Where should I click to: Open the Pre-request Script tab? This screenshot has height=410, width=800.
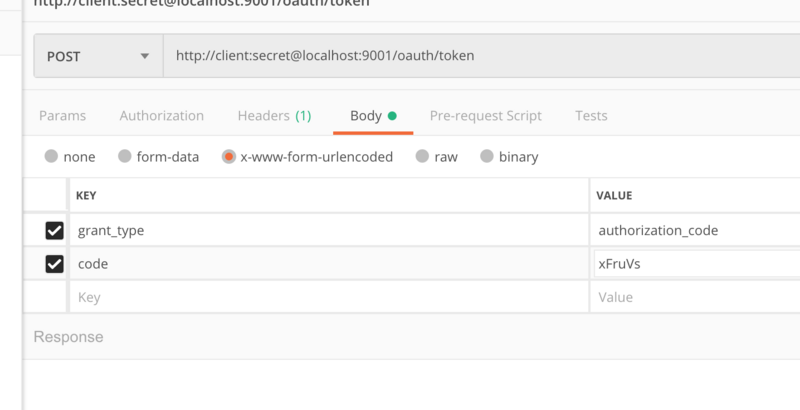point(485,115)
